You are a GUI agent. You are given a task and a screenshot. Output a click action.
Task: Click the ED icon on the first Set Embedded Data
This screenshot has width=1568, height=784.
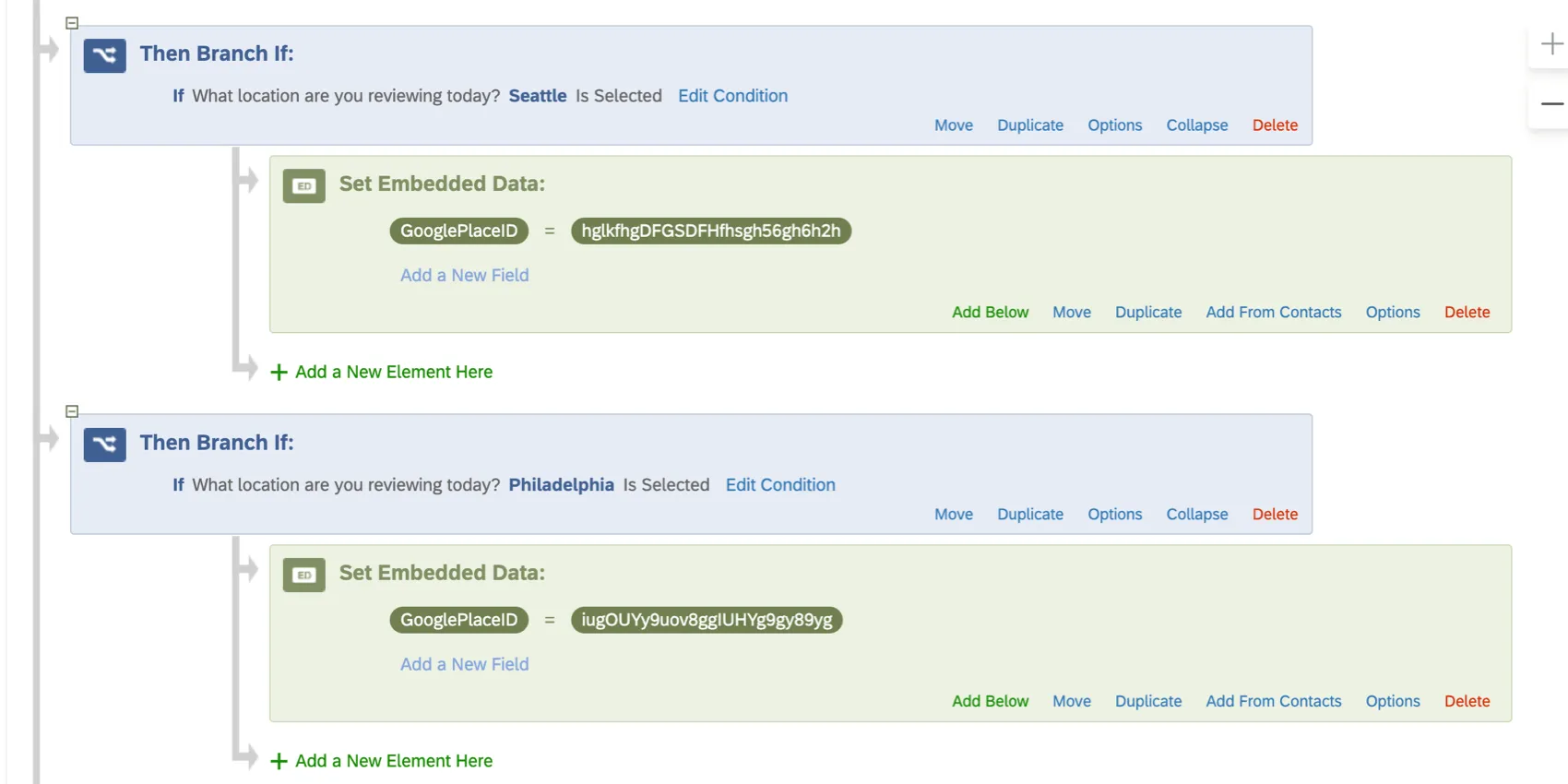[x=303, y=185]
